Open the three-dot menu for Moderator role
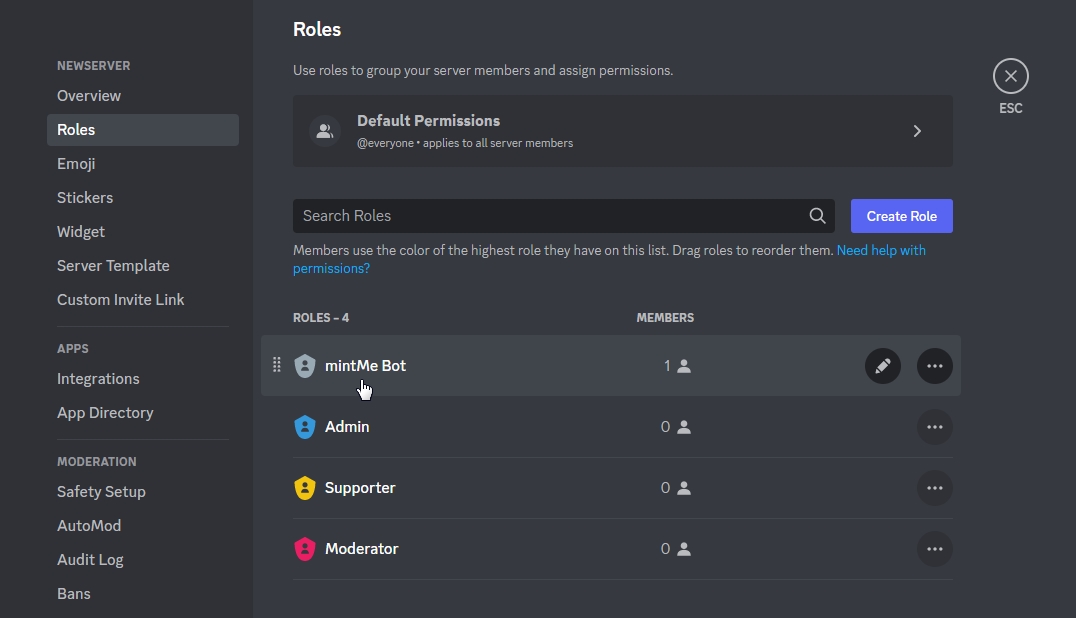 tap(935, 549)
